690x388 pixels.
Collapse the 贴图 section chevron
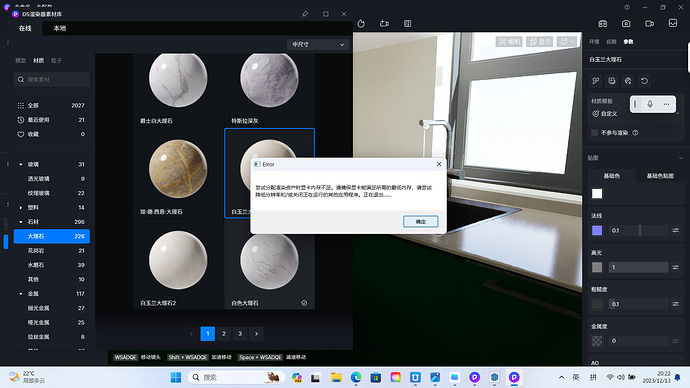pos(680,158)
